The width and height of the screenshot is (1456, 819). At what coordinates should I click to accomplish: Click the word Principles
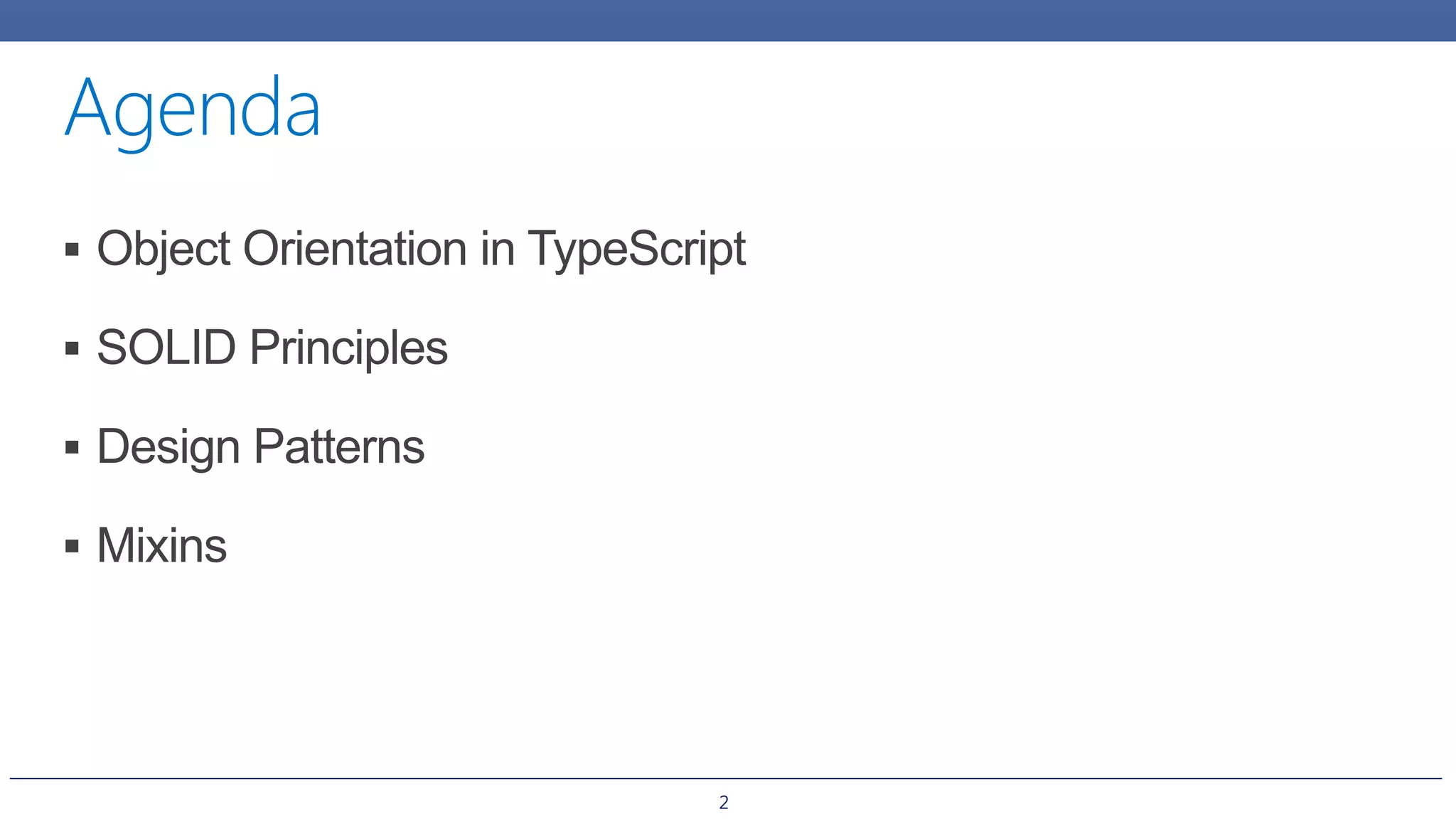[x=348, y=348]
